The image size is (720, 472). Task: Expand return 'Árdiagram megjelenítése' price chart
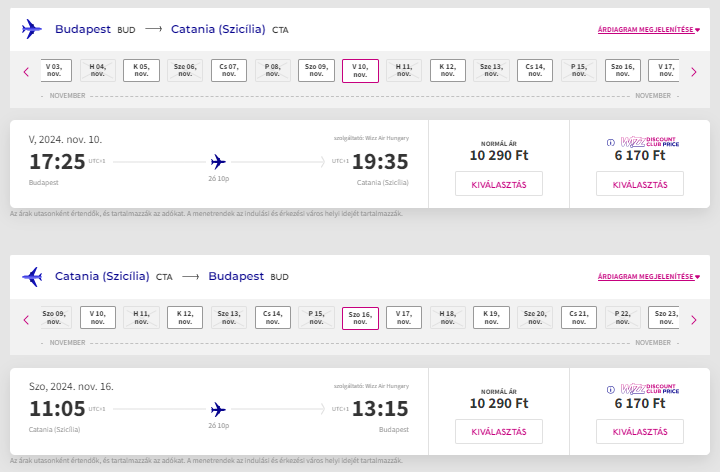coord(646,277)
